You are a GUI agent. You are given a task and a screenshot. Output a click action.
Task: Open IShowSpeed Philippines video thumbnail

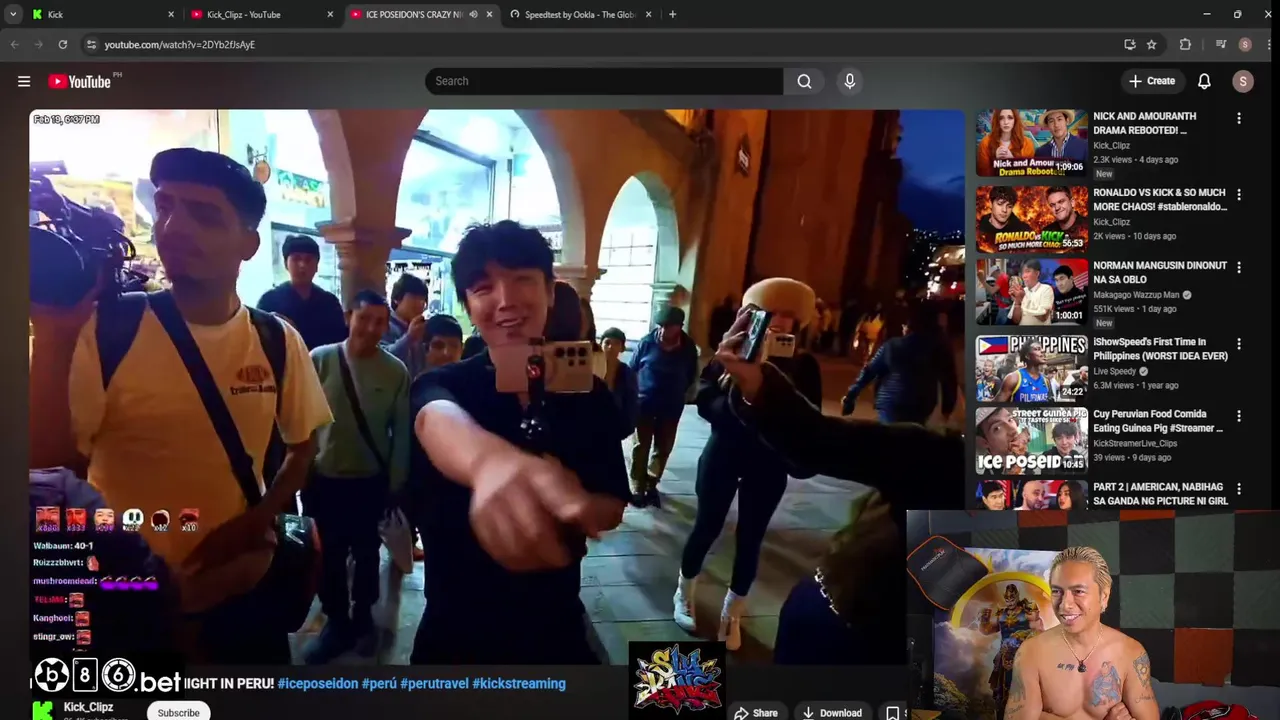coord(1031,368)
